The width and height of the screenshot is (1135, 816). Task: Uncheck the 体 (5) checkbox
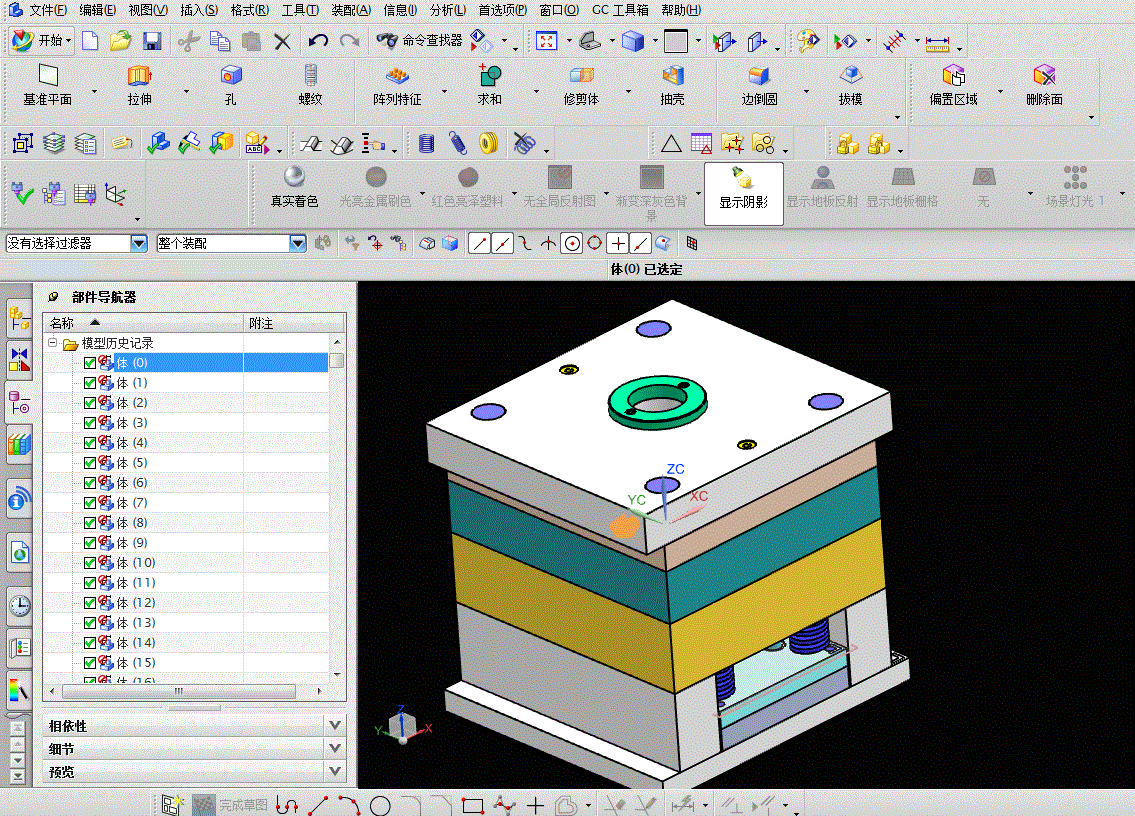[90, 463]
